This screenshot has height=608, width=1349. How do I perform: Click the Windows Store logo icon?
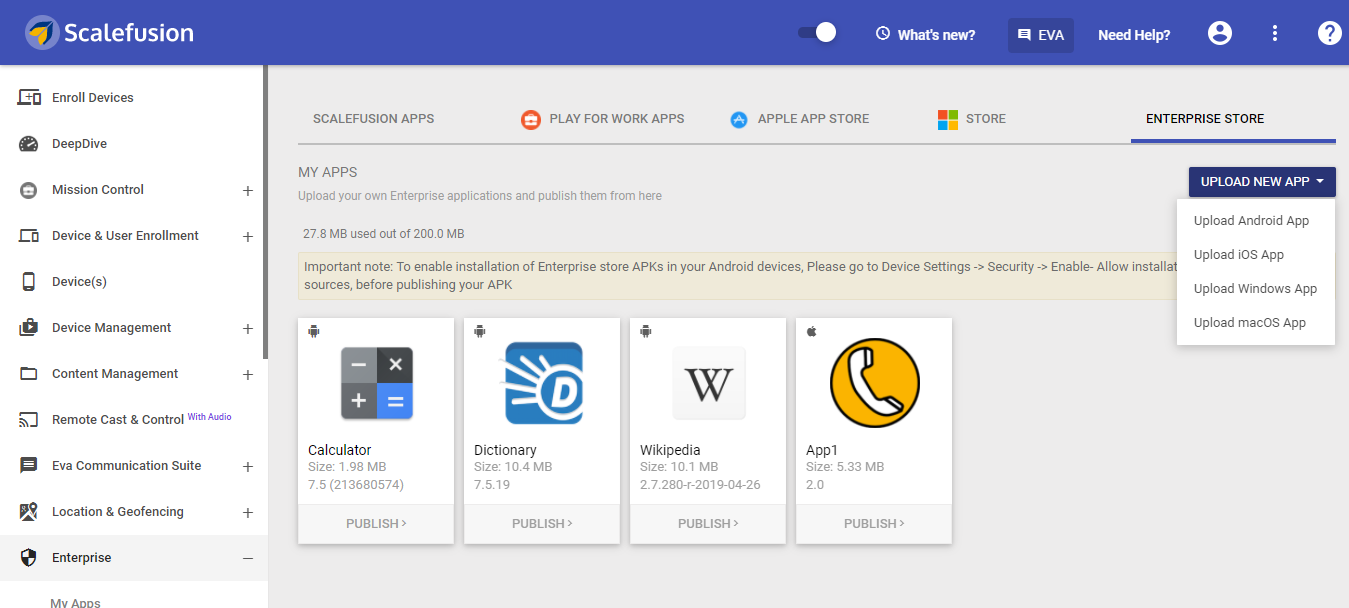click(x=947, y=119)
